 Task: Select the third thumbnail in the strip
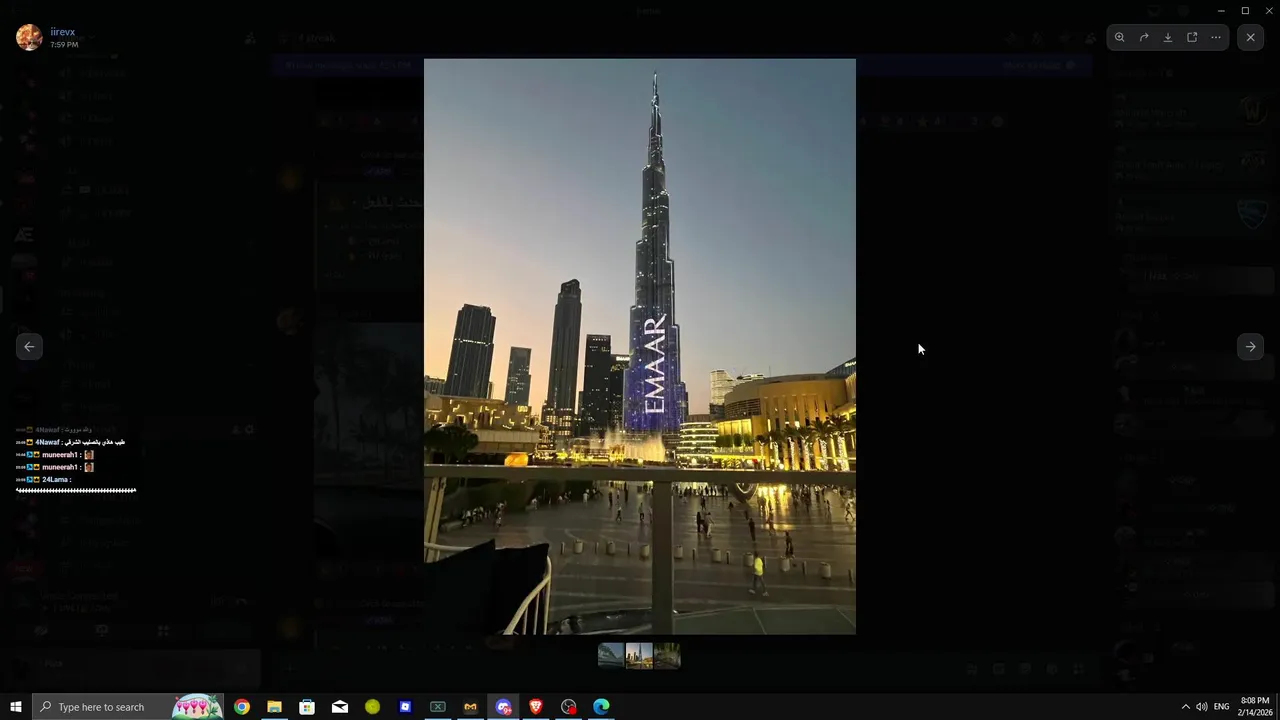[x=667, y=655]
